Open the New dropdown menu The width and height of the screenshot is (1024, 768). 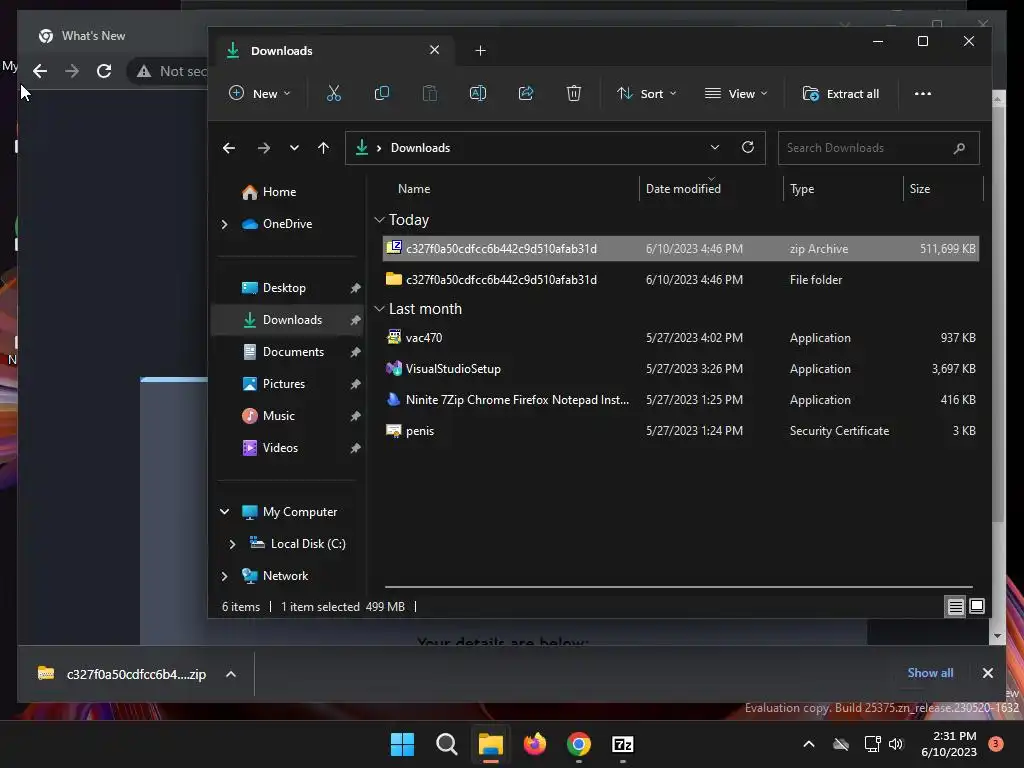coord(260,93)
